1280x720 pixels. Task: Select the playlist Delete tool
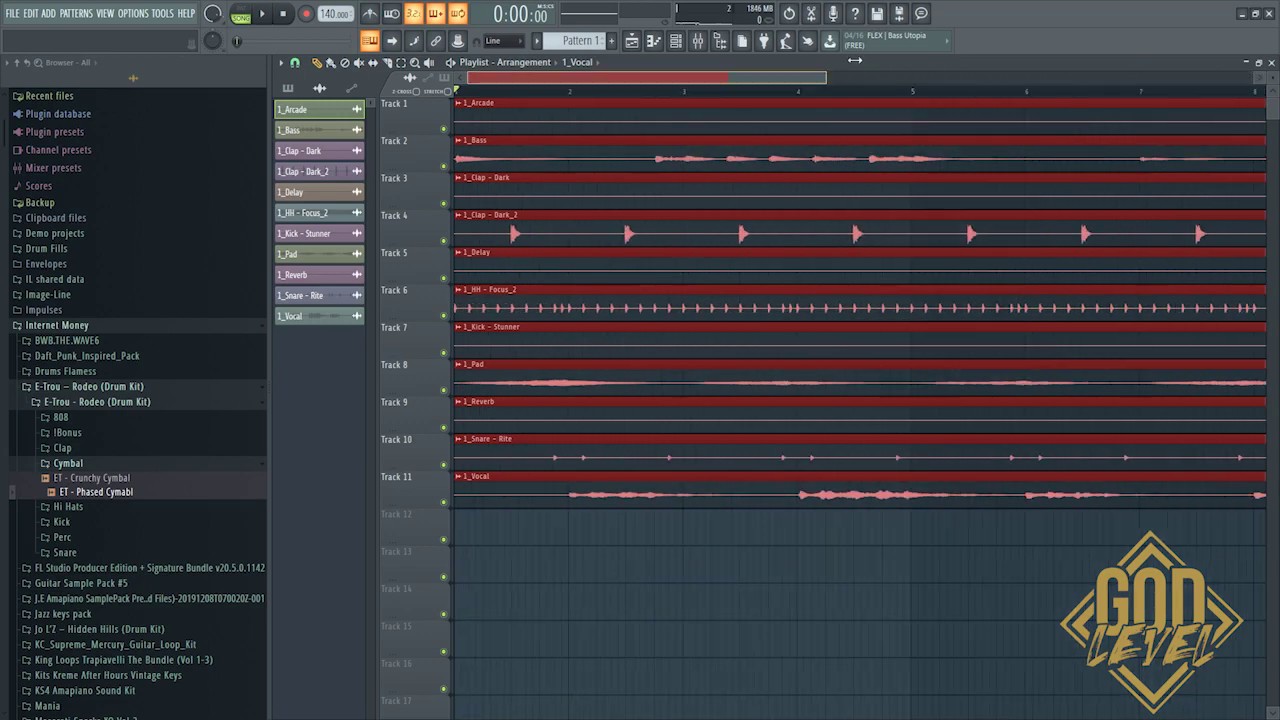[345, 63]
